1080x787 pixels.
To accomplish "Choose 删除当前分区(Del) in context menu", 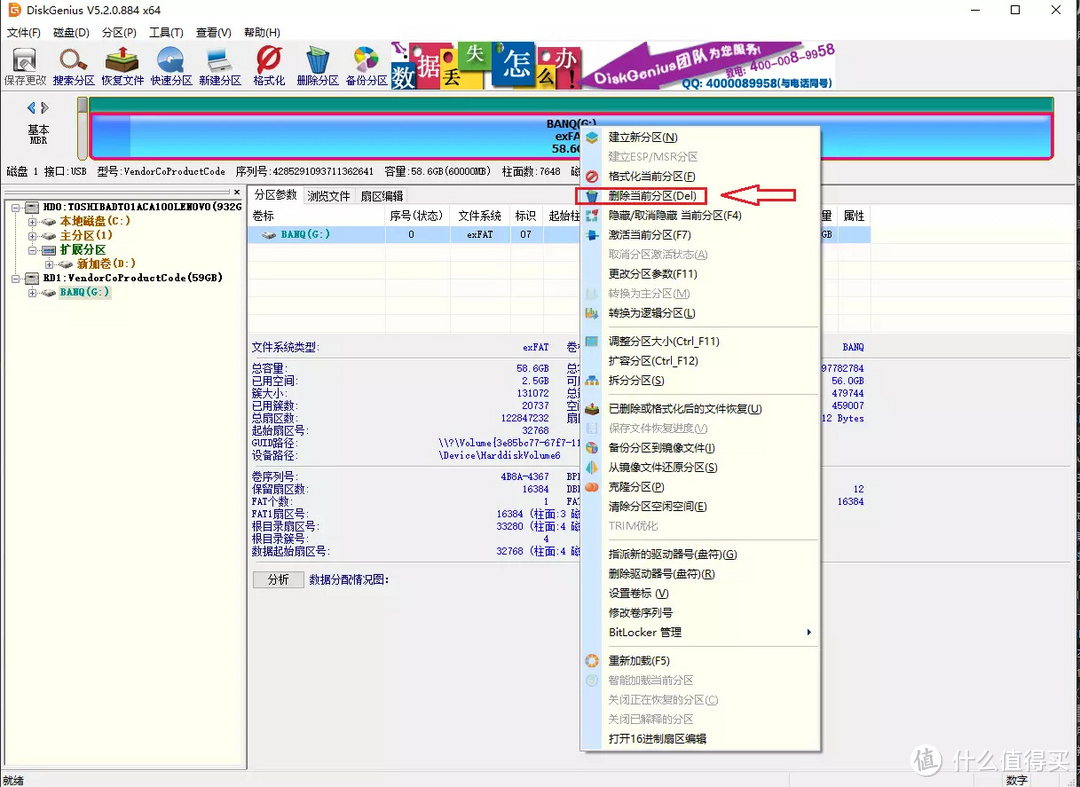I will [700, 196].
